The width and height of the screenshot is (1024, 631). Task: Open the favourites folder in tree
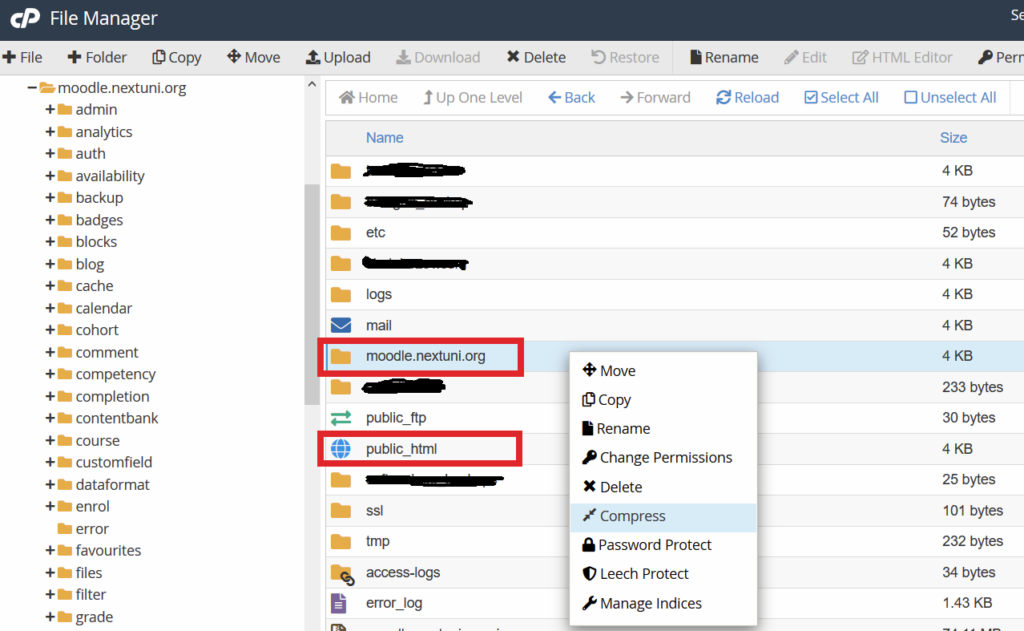[108, 550]
